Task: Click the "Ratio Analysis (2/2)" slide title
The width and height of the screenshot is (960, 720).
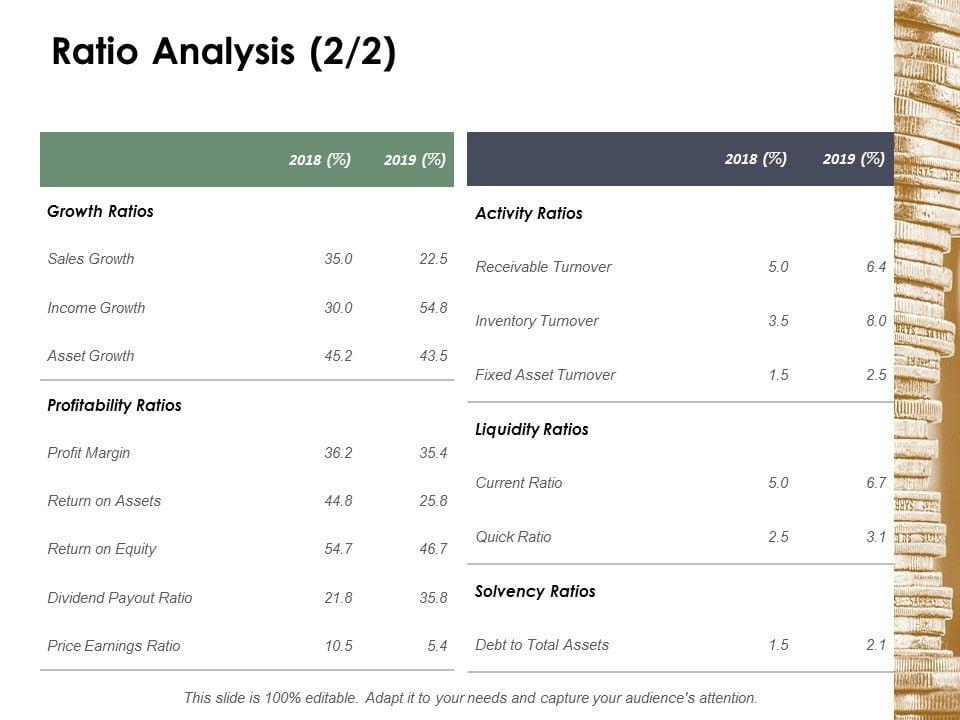Action: coord(223,53)
